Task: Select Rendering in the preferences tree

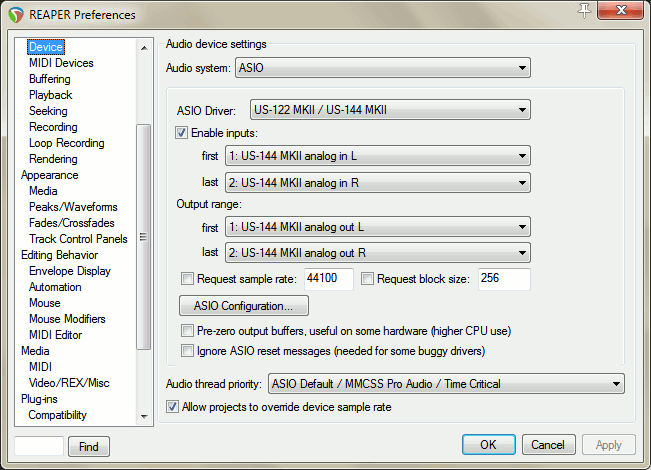Action: click(53, 159)
